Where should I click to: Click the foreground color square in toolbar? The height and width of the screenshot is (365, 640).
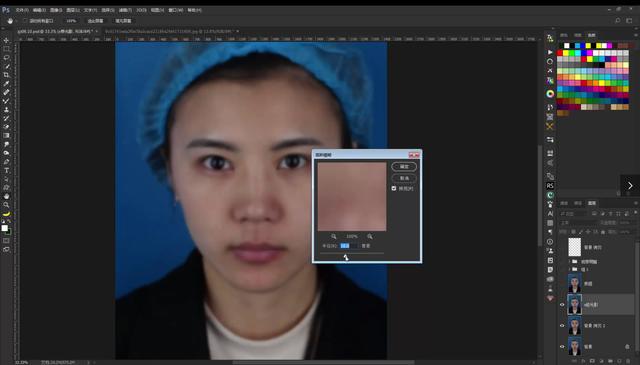tap(4, 228)
